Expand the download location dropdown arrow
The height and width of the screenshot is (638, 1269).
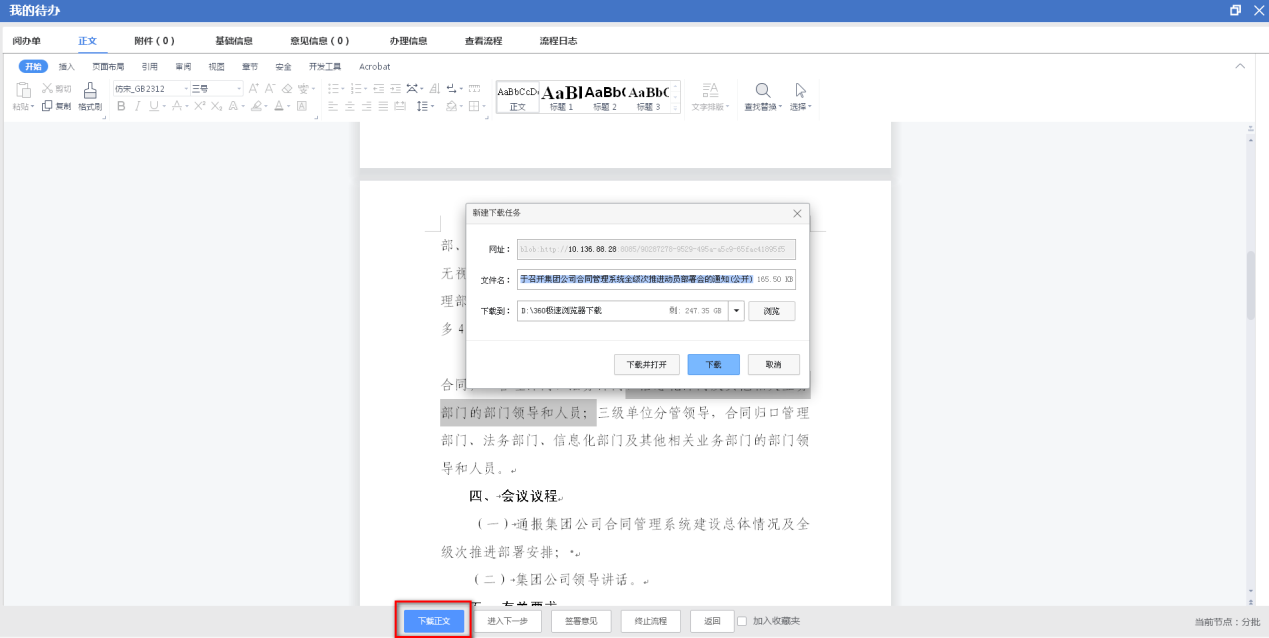(737, 311)
